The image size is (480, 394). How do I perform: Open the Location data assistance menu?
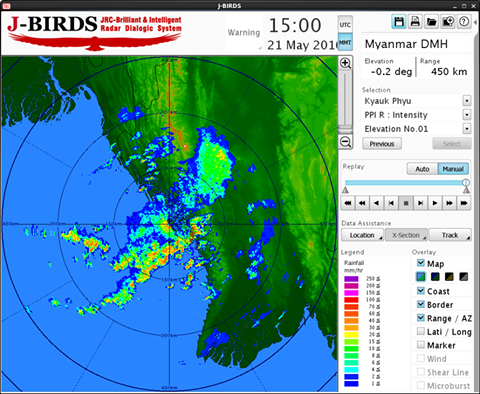coord(362,235)
